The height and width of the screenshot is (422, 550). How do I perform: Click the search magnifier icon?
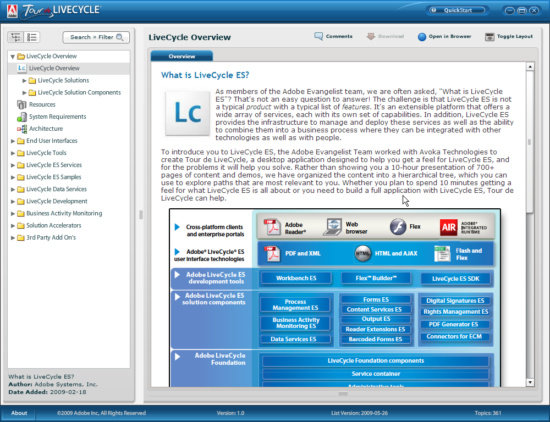pyautogui.click(x=120, y=37)
